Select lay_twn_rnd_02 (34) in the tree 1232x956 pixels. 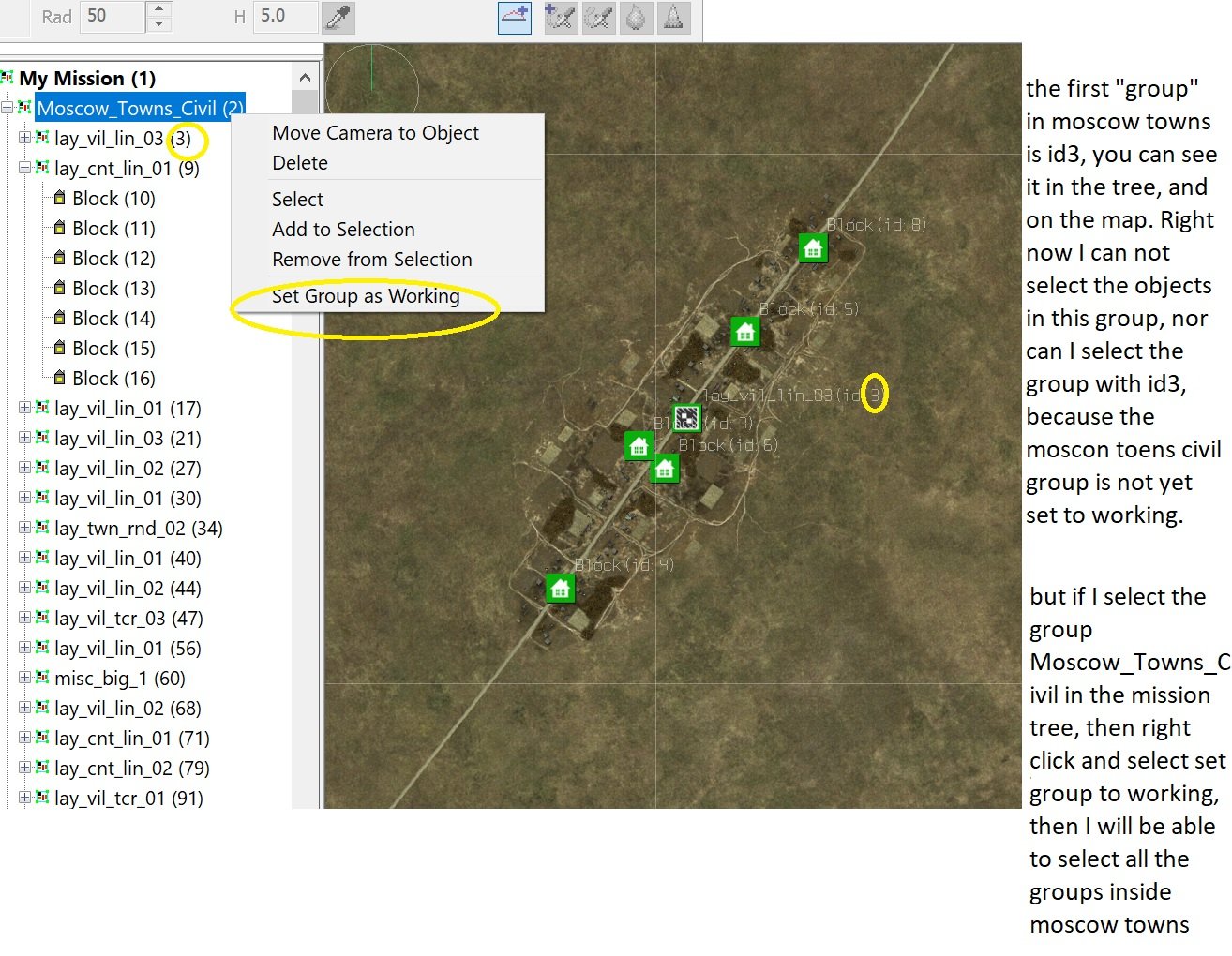click(x=138, y=529)
